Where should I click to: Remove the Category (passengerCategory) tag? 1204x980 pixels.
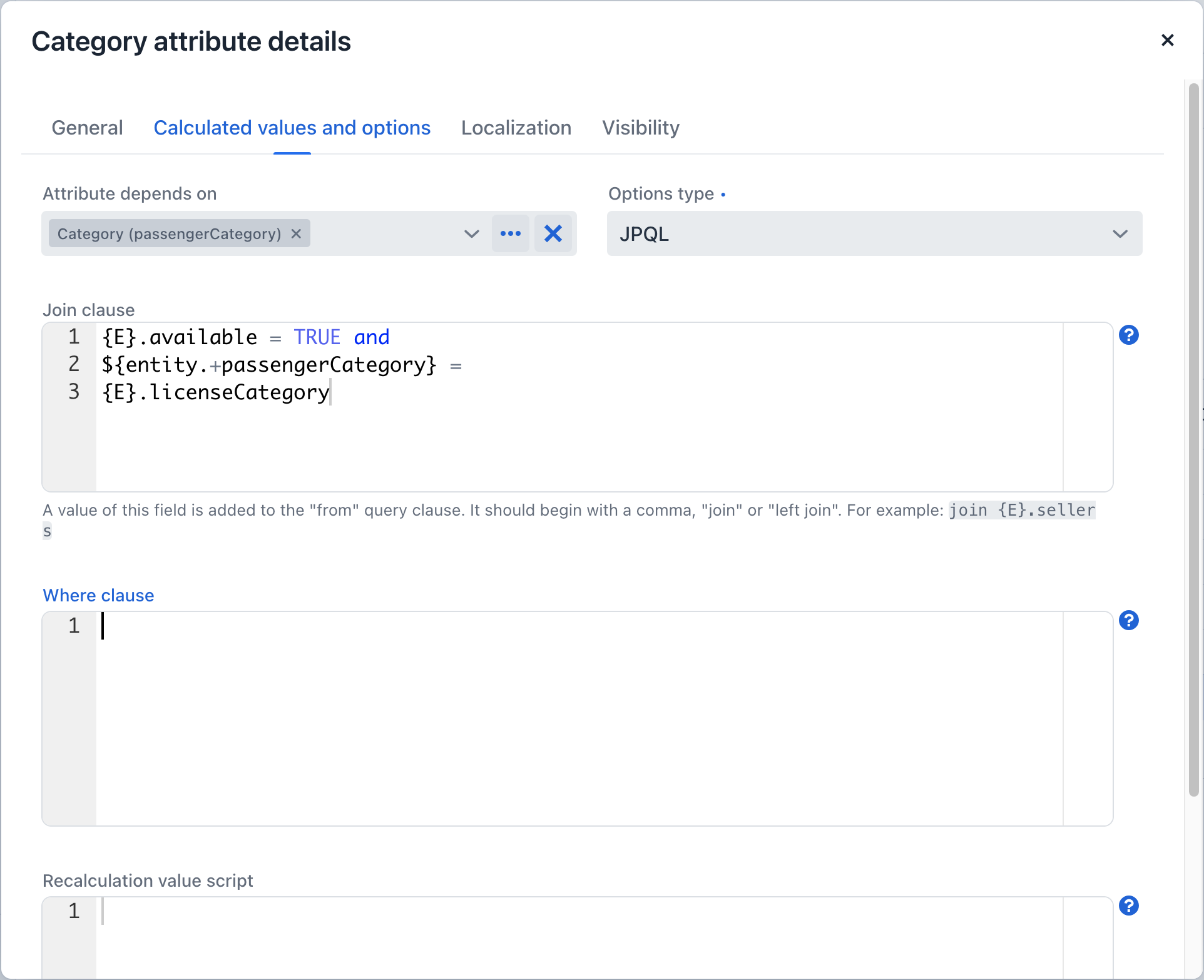tap(296, 233)
